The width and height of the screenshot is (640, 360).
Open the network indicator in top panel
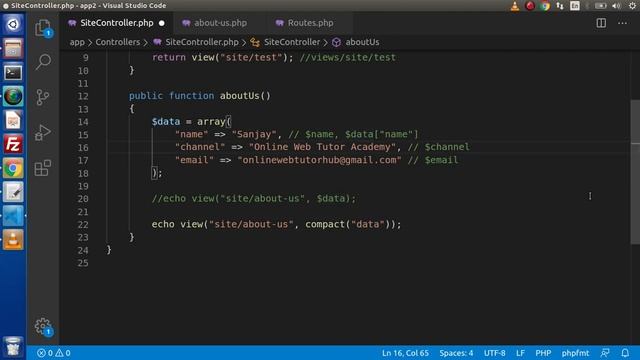[x=560, y=6]
